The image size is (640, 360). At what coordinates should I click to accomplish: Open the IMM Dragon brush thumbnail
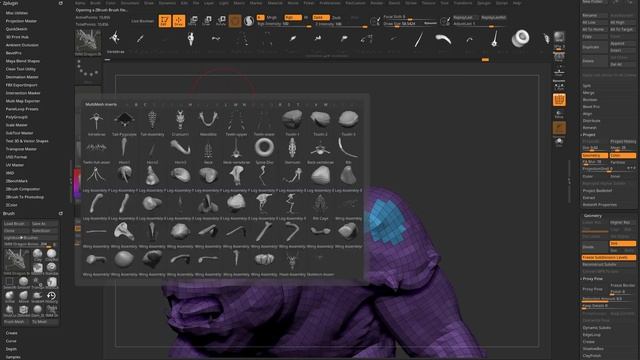pos(88,42)
